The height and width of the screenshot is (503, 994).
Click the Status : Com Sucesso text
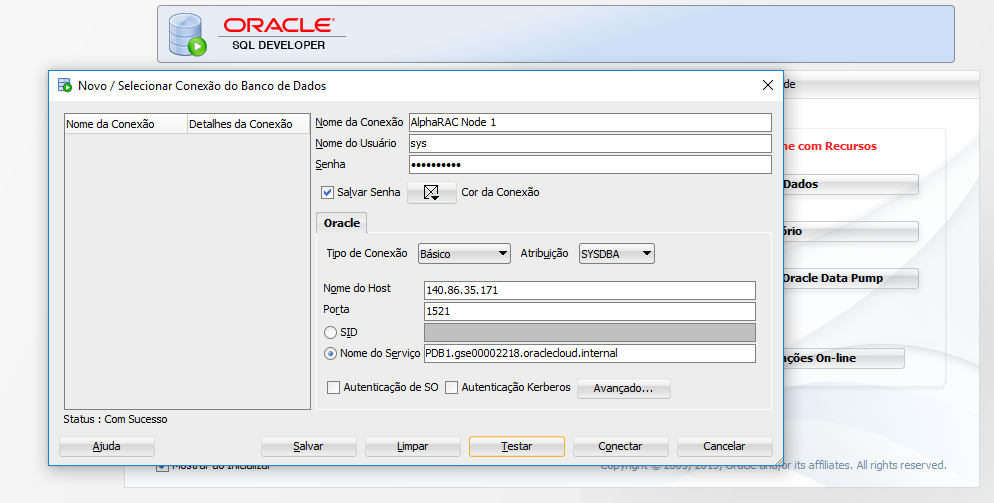(115, 419)
